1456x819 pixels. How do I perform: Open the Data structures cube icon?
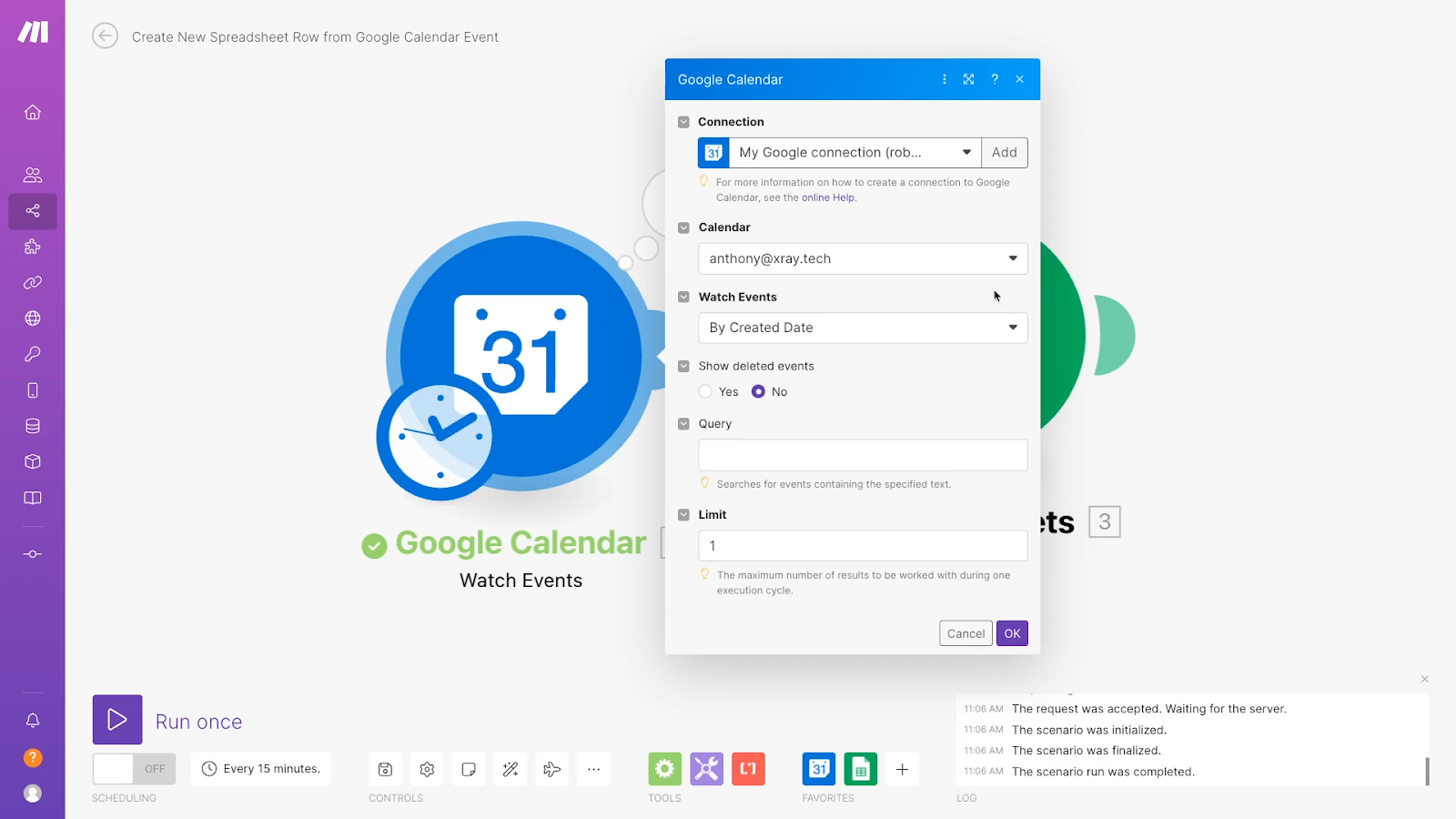coord(33,461)
